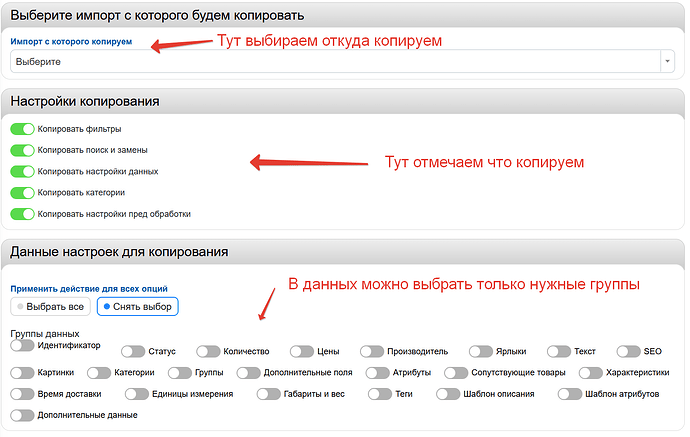Enable the 'Производитель' toggle
Viewport: 690px width, 437px height.
click(x=372, y=352)
